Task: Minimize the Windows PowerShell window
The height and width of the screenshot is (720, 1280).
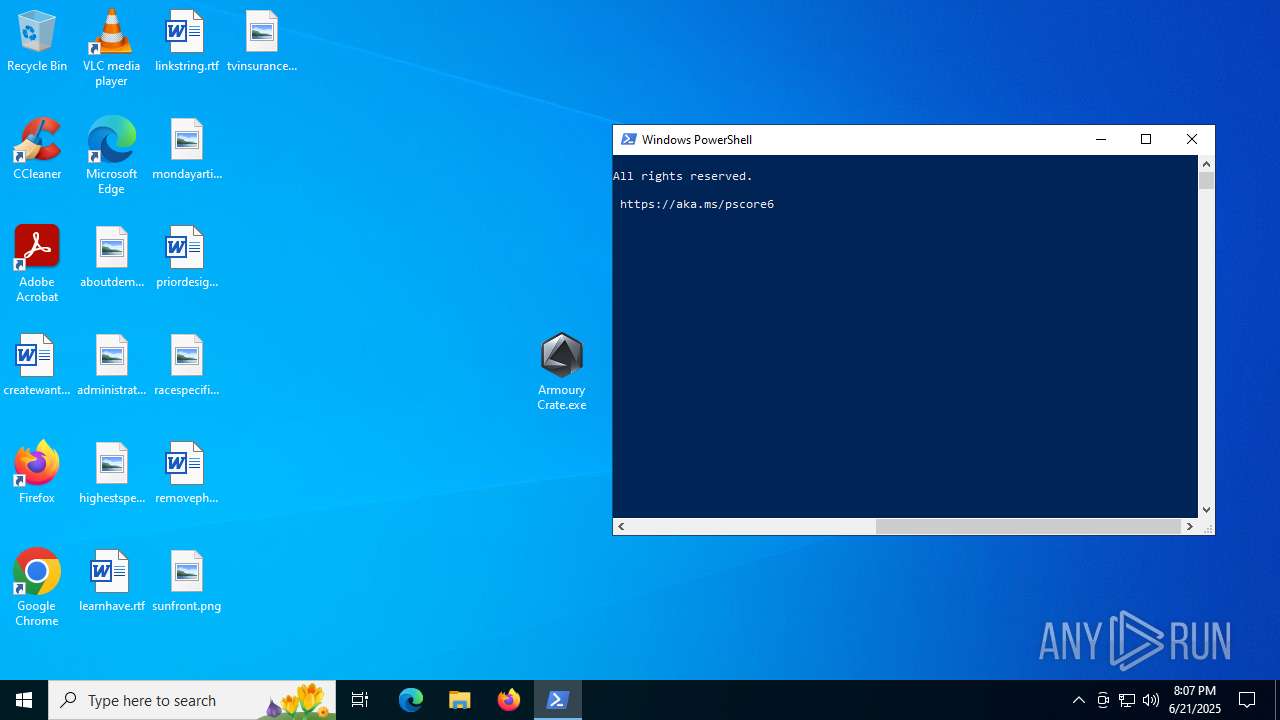Action: pyautogui.click(x=1101, y=139)
